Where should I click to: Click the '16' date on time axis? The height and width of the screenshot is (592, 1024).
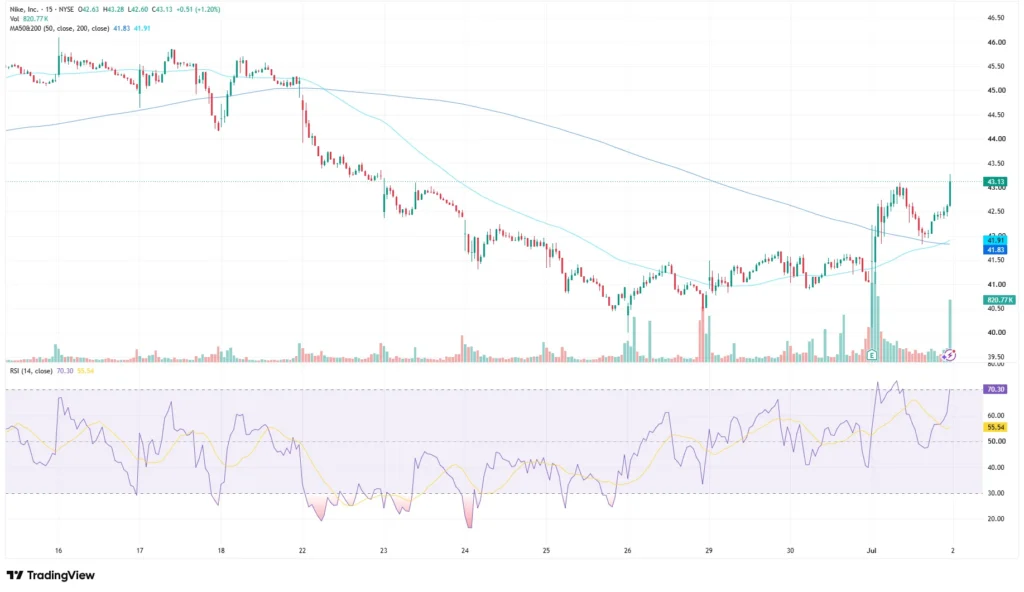[x=58, y=551]
